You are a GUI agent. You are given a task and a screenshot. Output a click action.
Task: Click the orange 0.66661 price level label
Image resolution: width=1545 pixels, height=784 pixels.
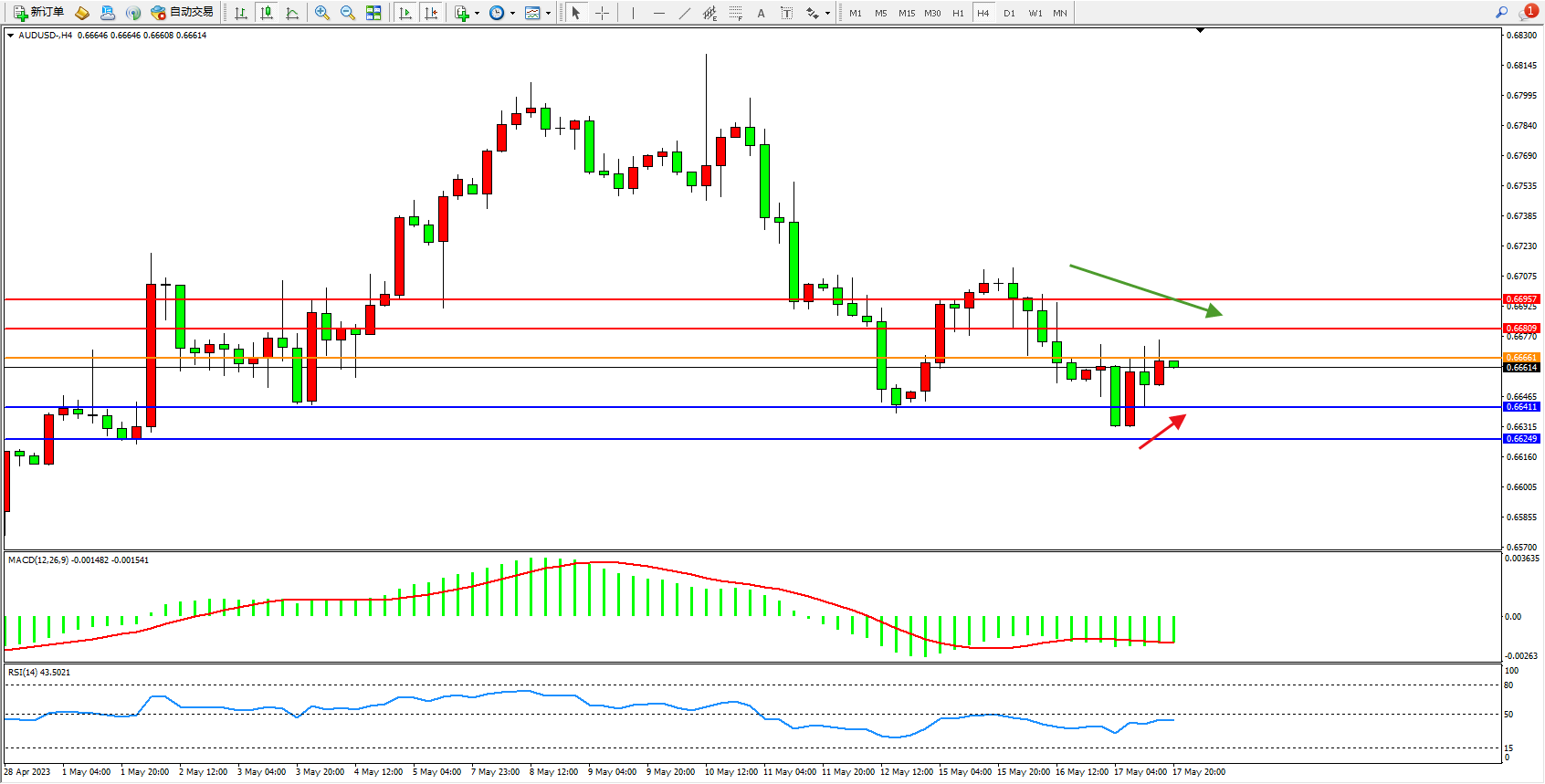[1520, 358]
